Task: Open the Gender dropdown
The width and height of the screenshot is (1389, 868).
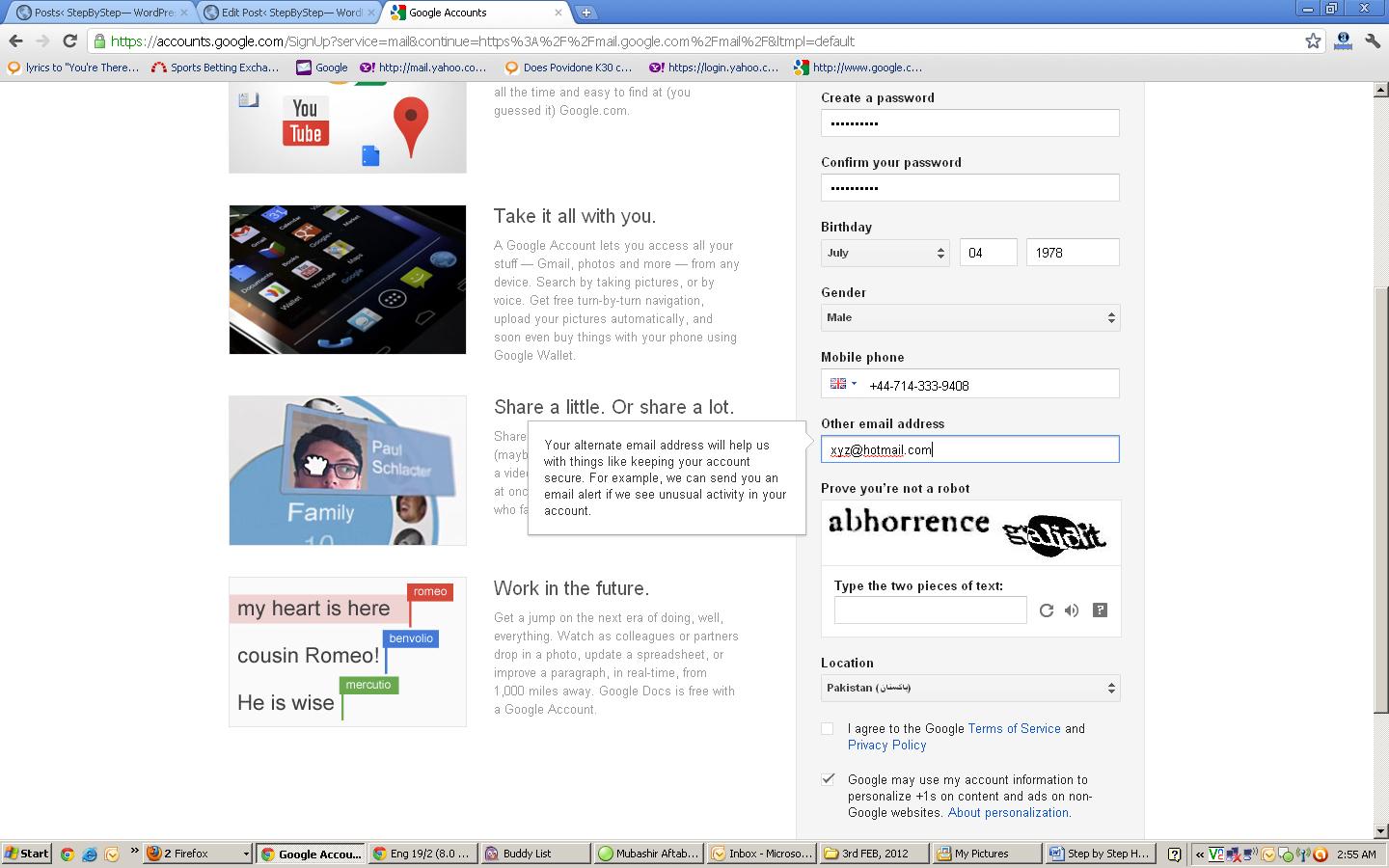Action: click(x=969, y=317)
